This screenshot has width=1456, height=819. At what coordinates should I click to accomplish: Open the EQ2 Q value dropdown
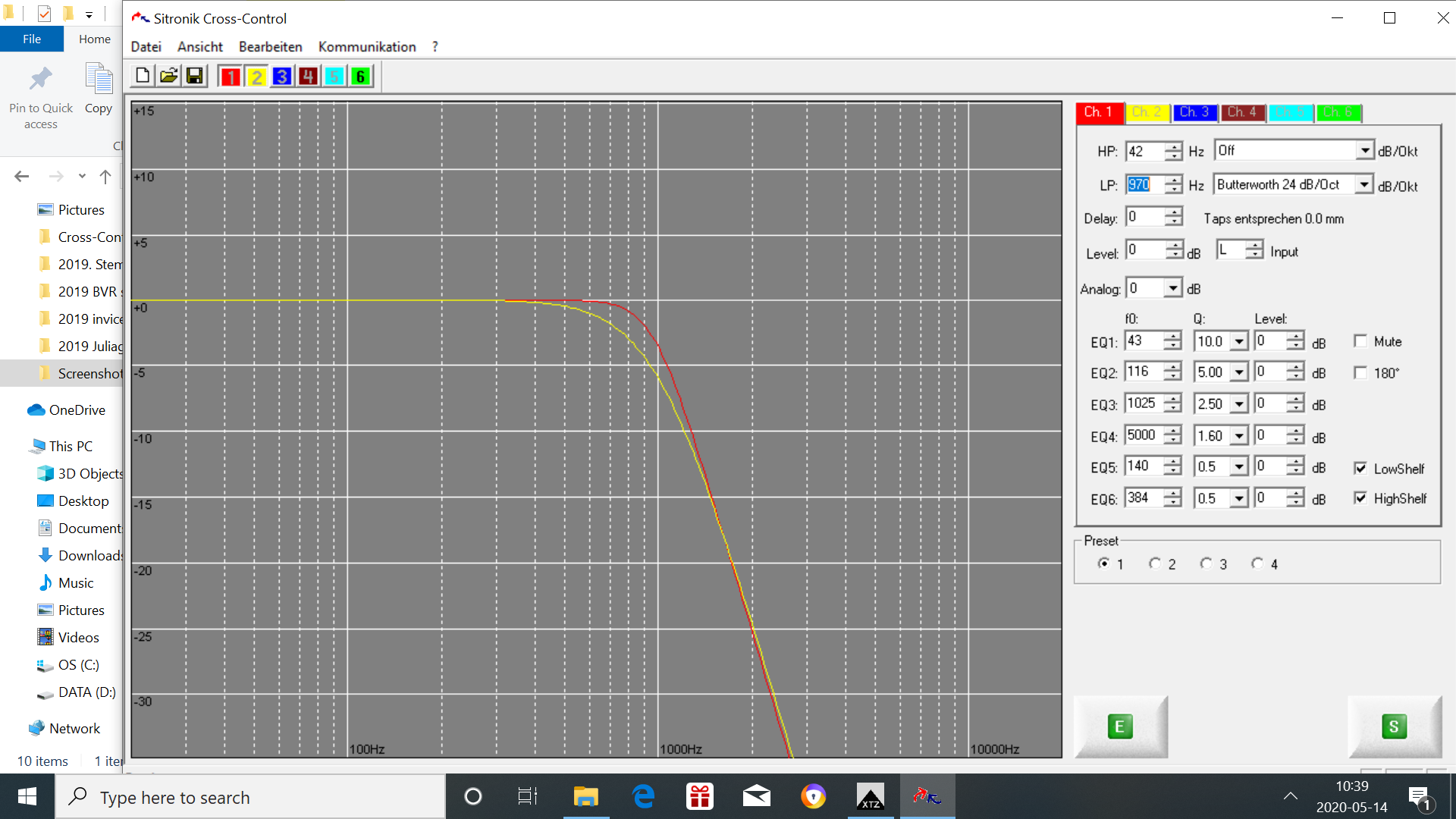[1239, 372]
